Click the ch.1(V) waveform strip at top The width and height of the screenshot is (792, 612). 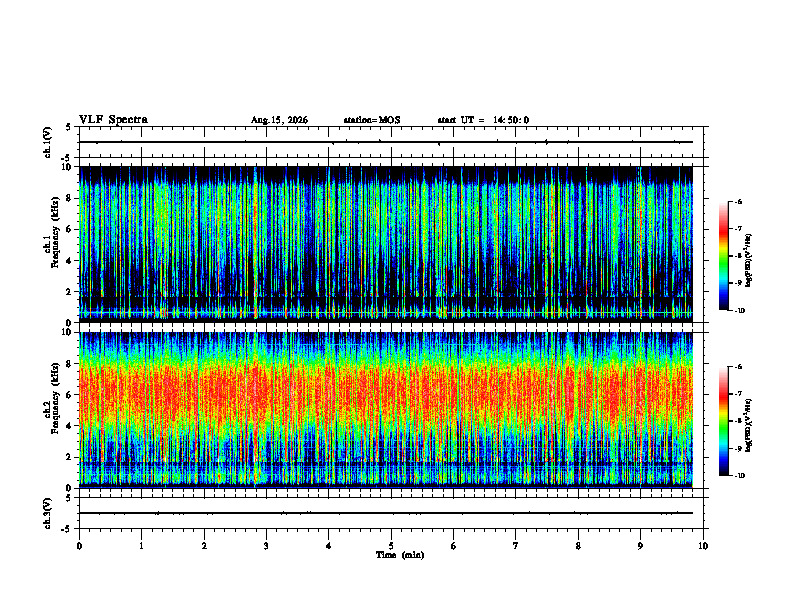(391, 142)
